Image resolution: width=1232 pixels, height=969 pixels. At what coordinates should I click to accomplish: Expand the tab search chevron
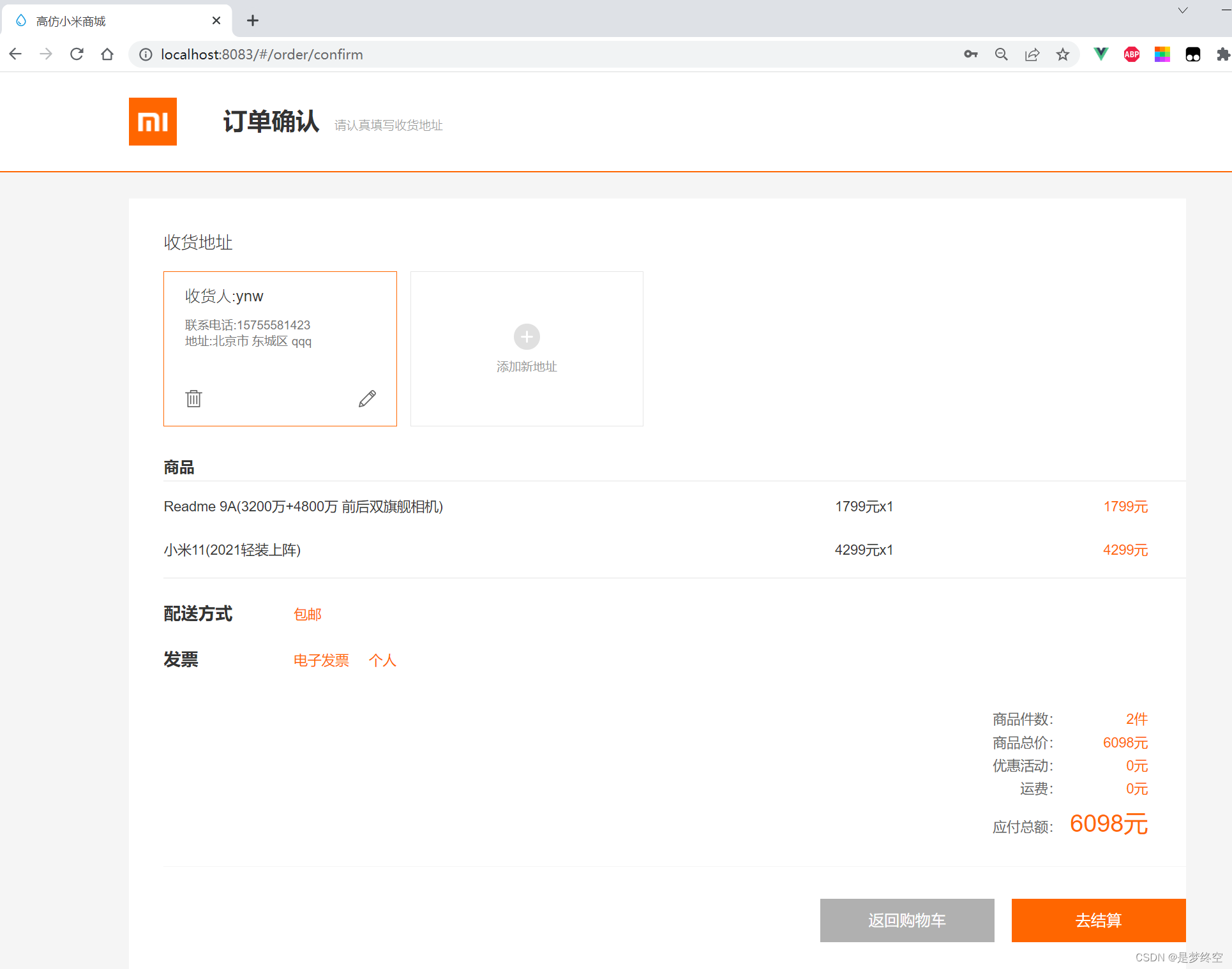[x=1182, y=10]
